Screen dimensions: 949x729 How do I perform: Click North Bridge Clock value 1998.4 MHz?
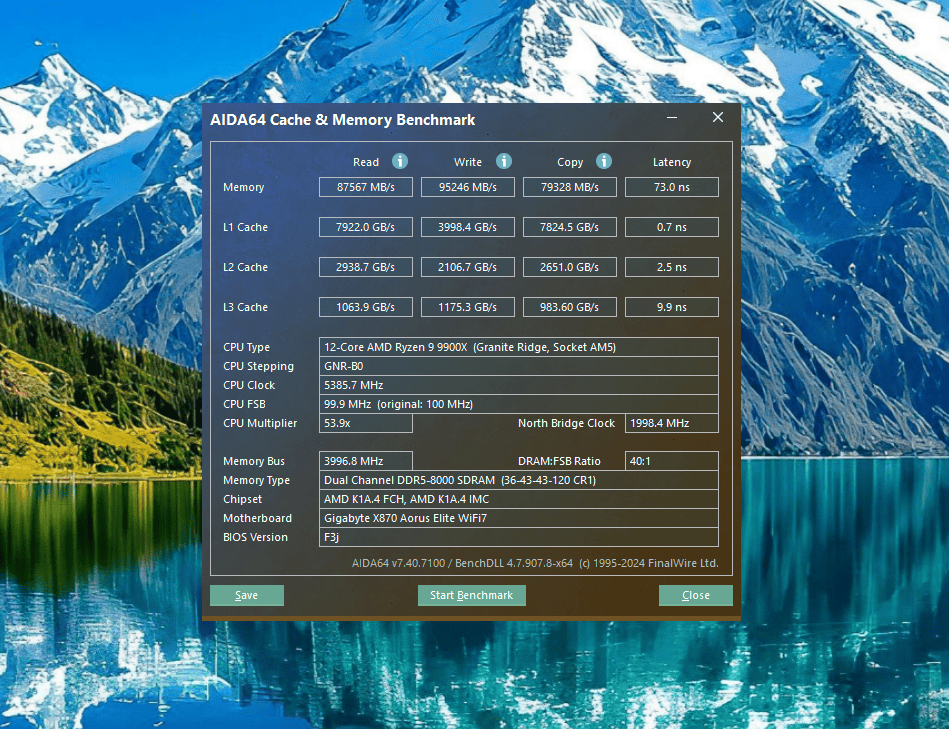point(672,423)
